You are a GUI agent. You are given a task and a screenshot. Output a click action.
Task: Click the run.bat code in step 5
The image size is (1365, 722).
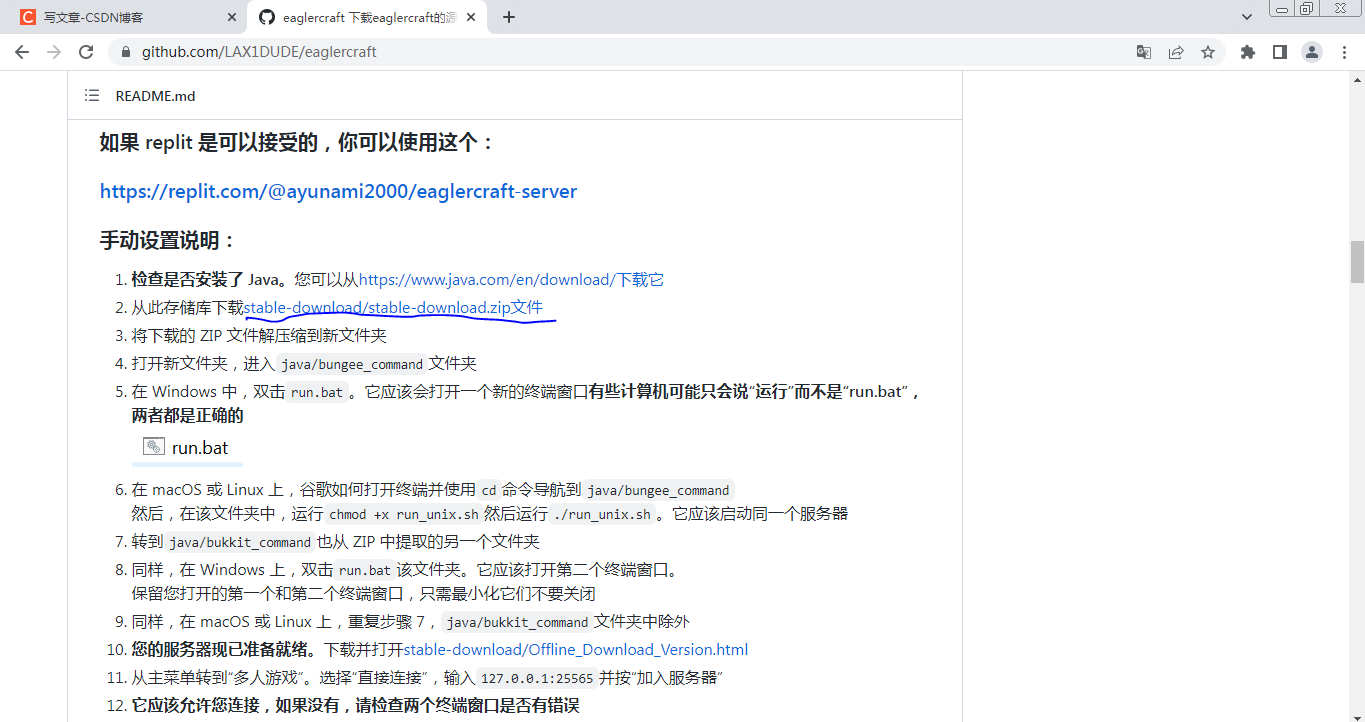pos(317,392)
